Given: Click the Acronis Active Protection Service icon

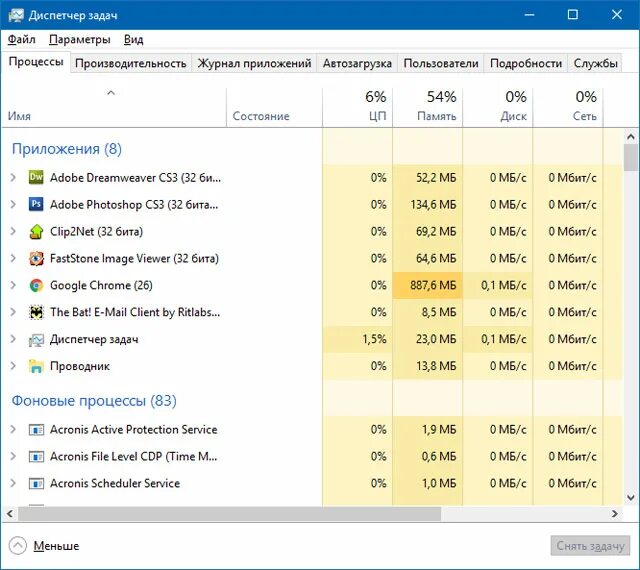Looking at the screenshot, I should (x=36, y=430).
